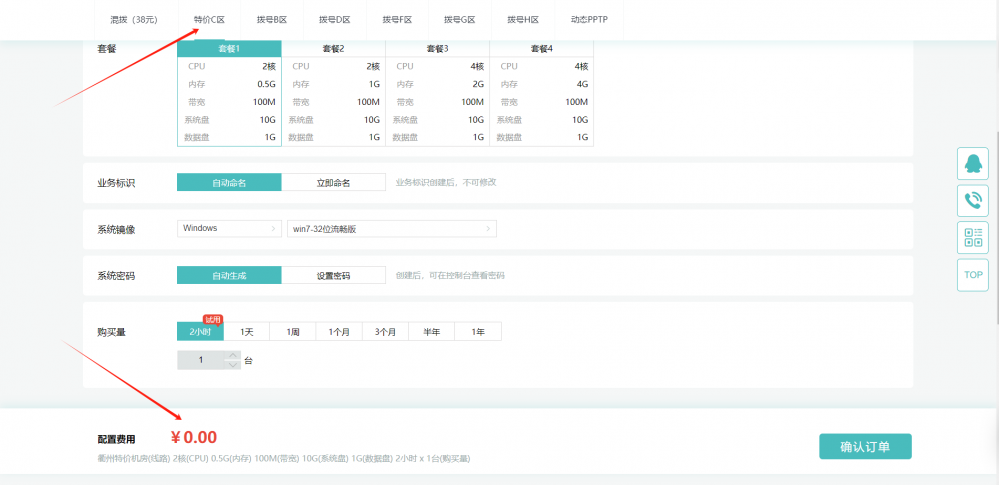This screenshot has height=485, width=999.
Task: Click the 确认订单 button
Action: [865, 446]
